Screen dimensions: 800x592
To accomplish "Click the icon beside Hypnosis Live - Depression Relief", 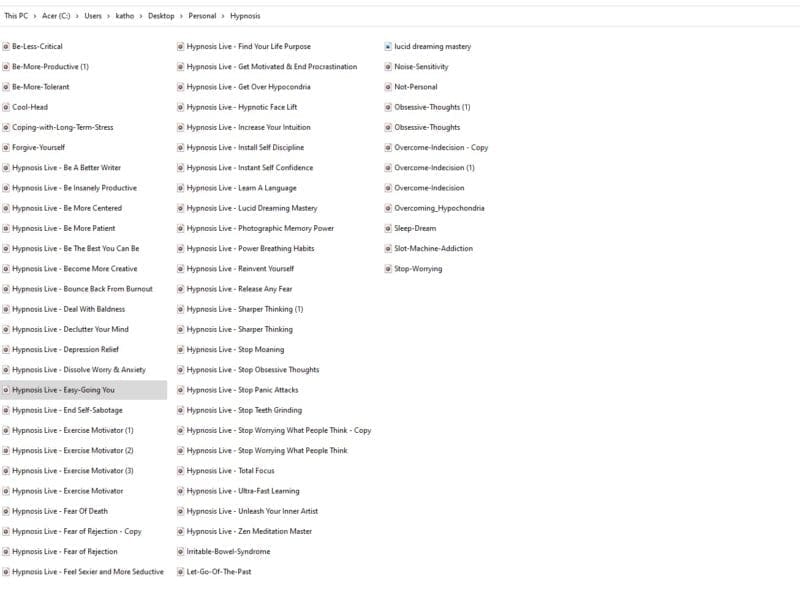I will pyautogui.click(x=6, y=350).
